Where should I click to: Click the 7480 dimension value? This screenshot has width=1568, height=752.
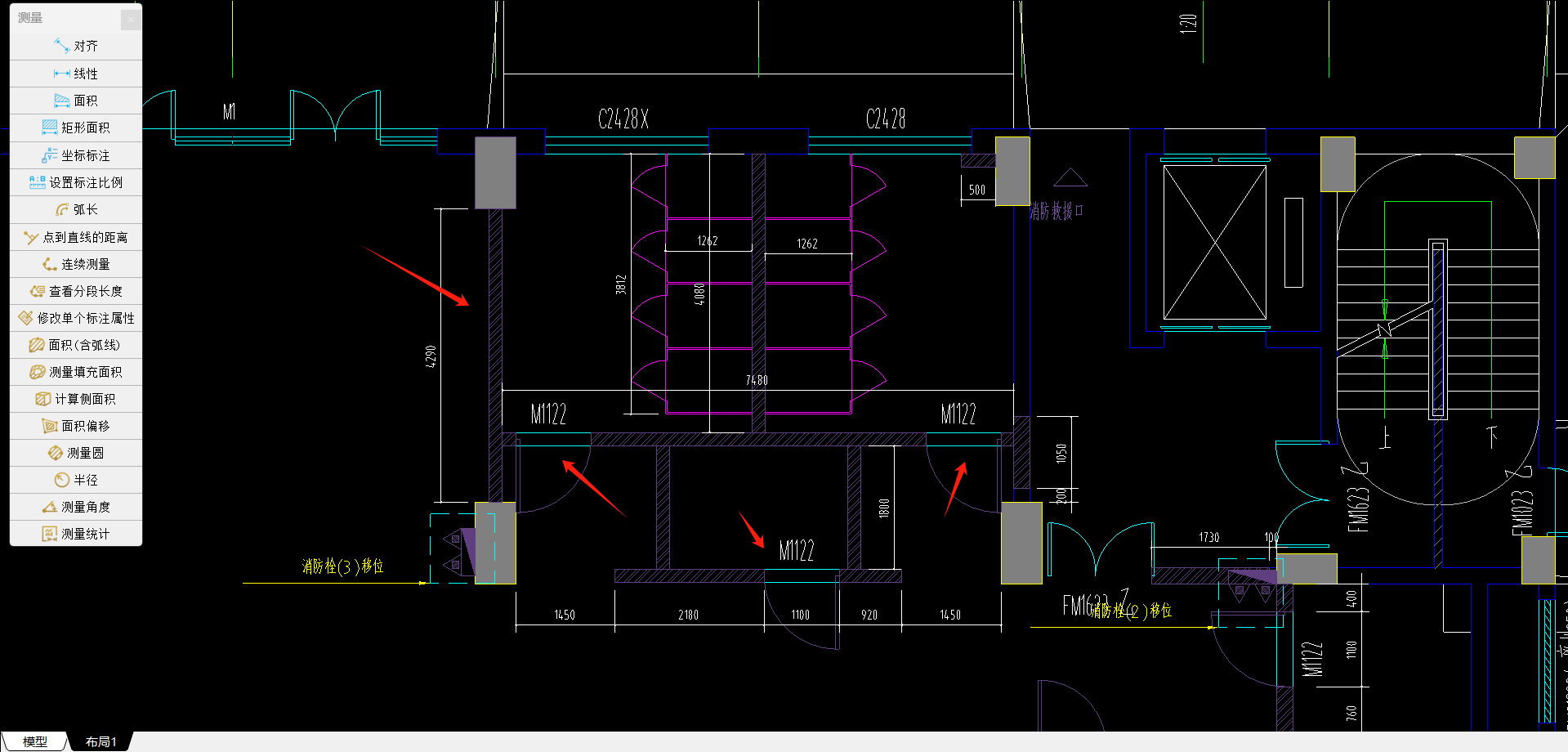tap(757, 380)
